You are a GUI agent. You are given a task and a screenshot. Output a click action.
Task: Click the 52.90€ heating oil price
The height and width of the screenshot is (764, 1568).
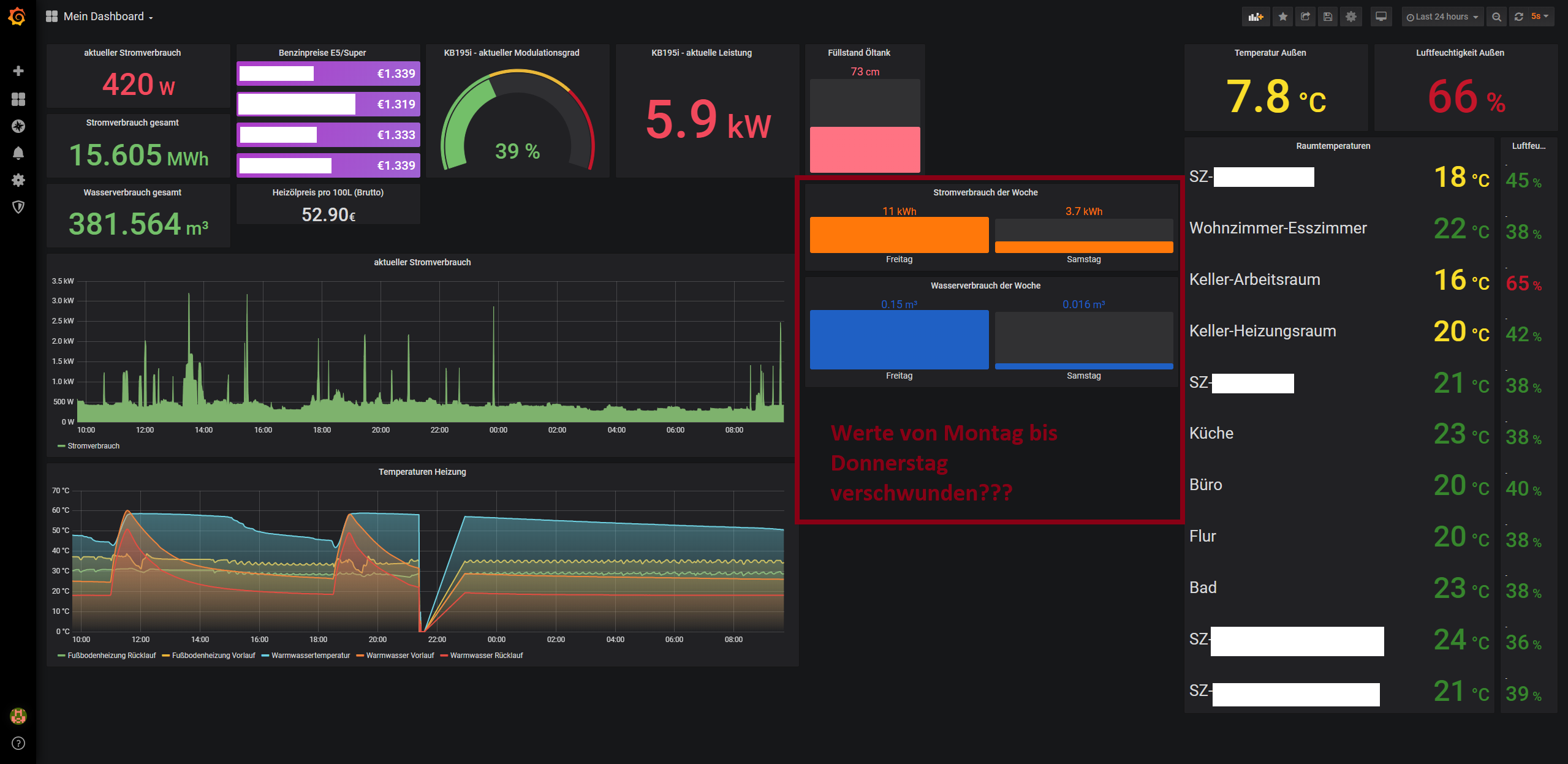point(328,215)
